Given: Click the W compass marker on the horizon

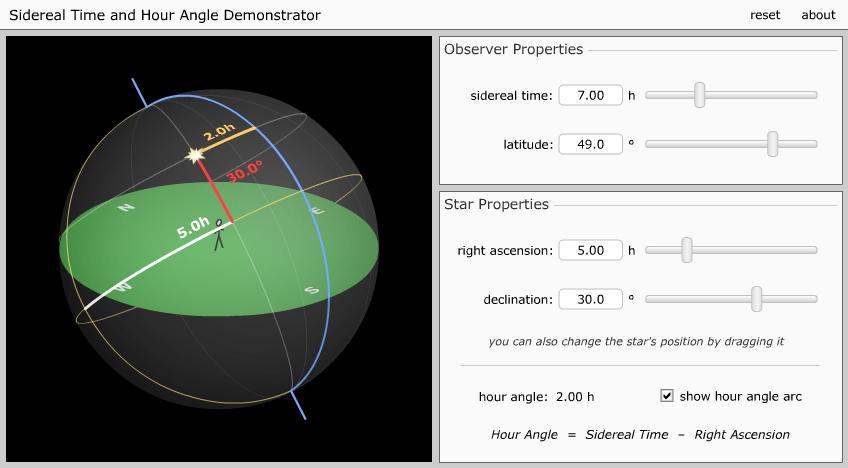Looking at the screenshot, I should (x=123, y=287).
